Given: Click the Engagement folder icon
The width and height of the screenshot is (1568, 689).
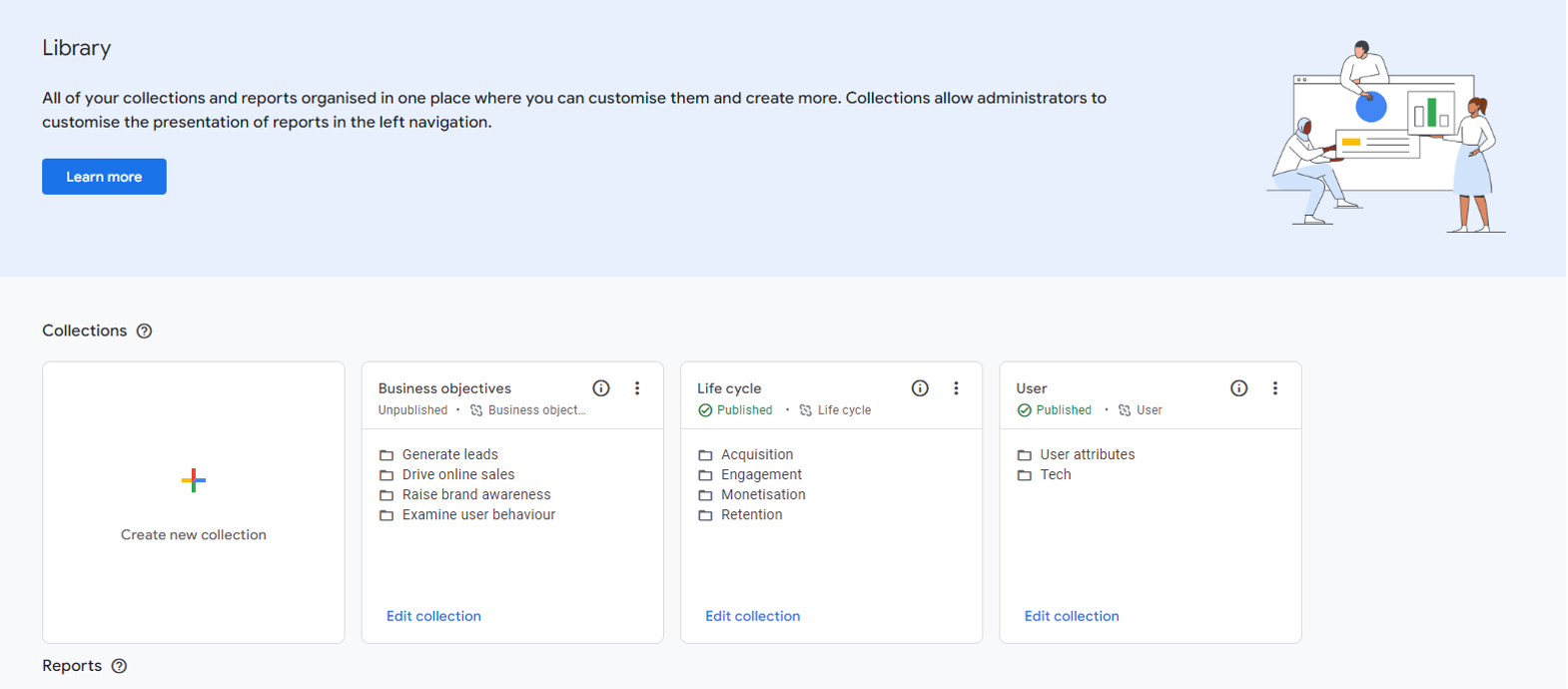Looking at the screenshot, I should [705, 475].
